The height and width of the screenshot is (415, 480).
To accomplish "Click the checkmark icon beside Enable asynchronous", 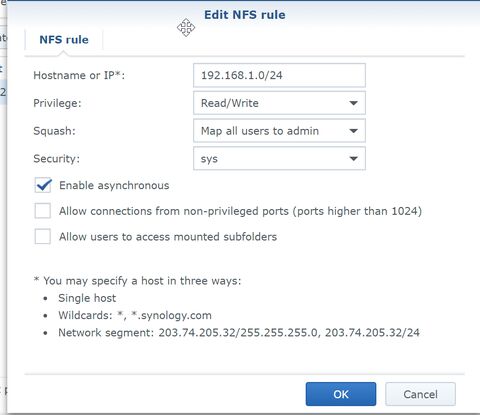I will (x=43, y=185).
